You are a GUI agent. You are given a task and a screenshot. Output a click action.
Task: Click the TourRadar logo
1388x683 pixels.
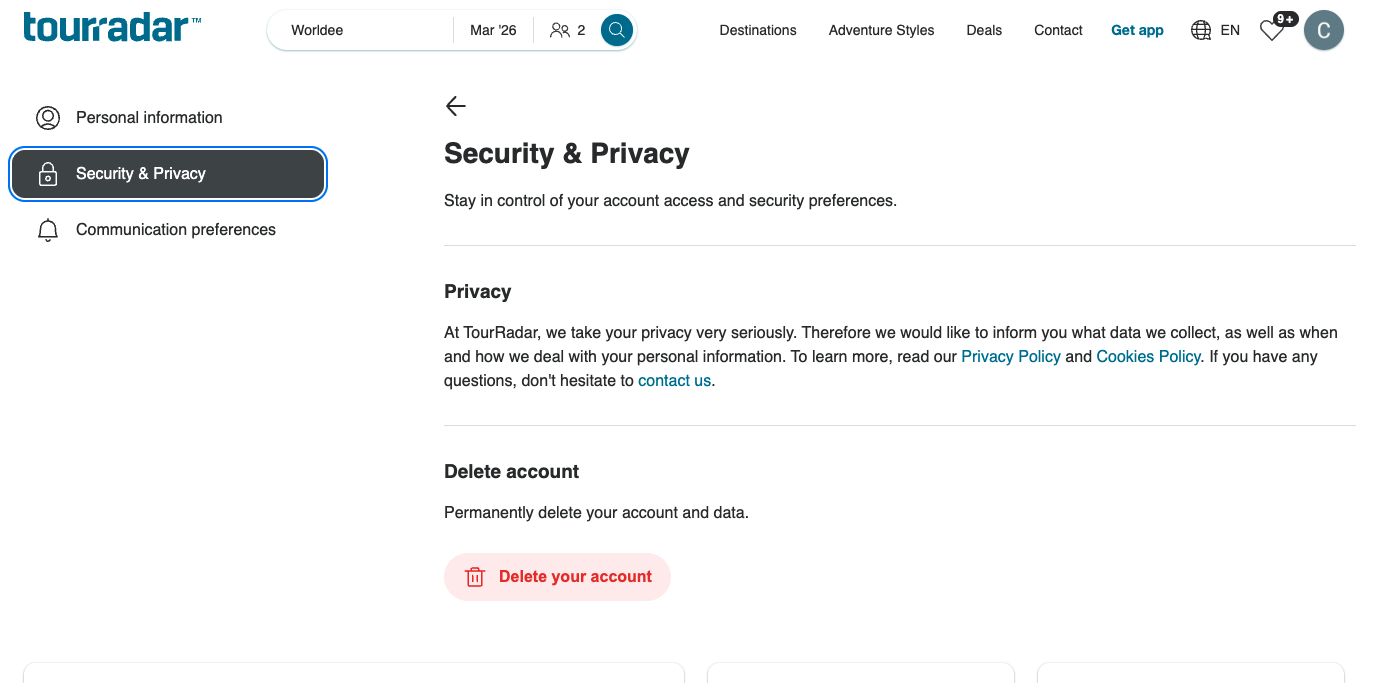(x=112, y=27)
